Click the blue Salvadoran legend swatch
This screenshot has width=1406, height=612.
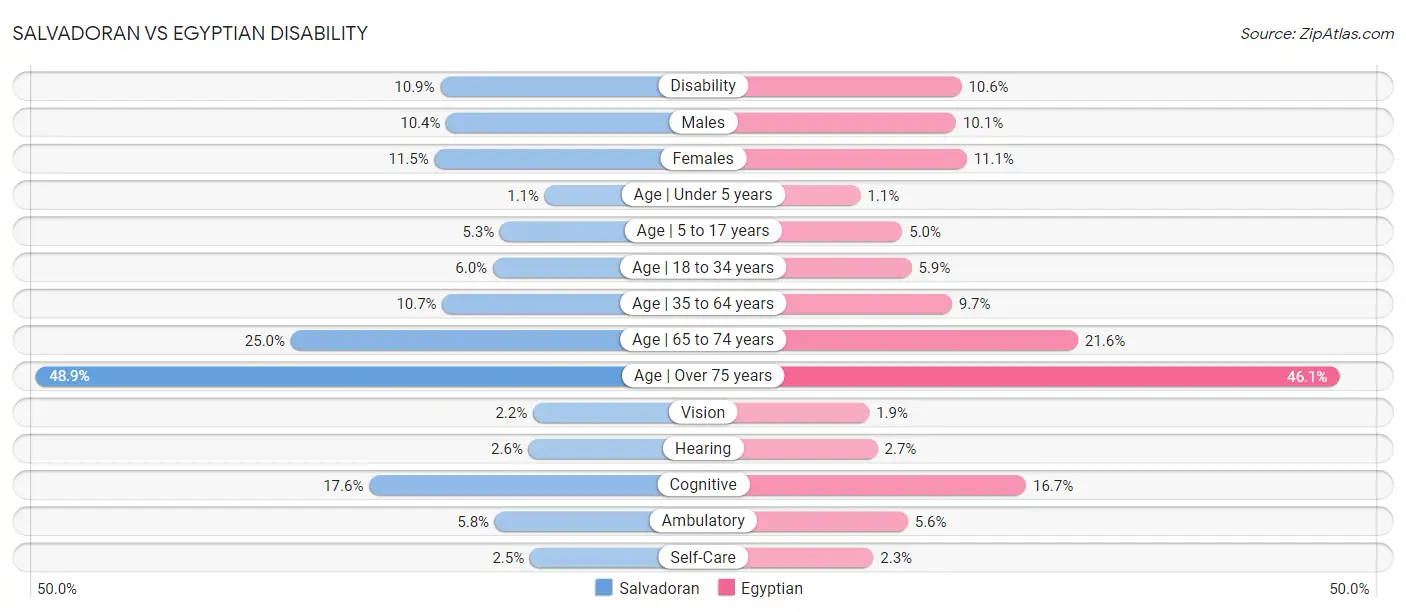click(604, 588)
